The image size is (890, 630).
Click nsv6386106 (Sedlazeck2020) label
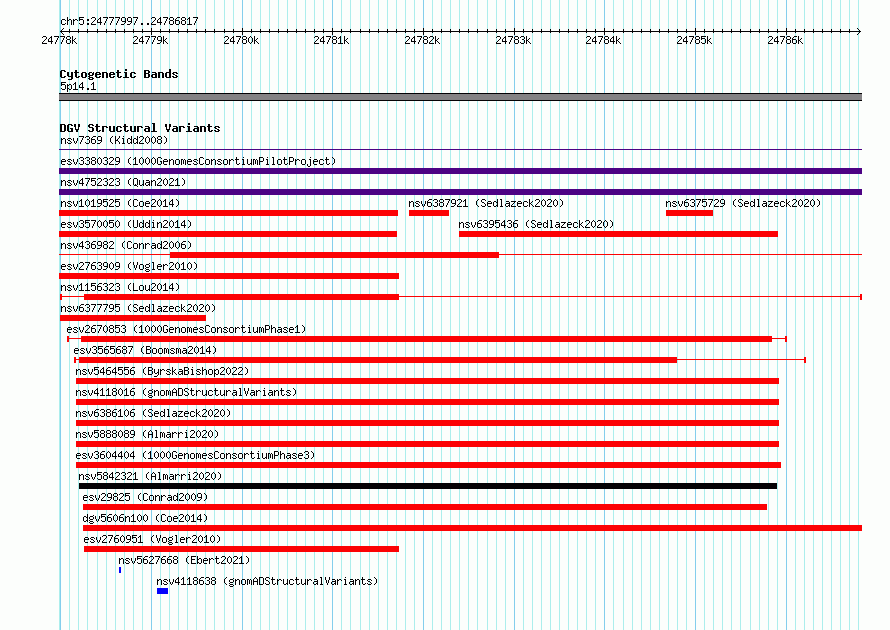click(x=153, y=413)
